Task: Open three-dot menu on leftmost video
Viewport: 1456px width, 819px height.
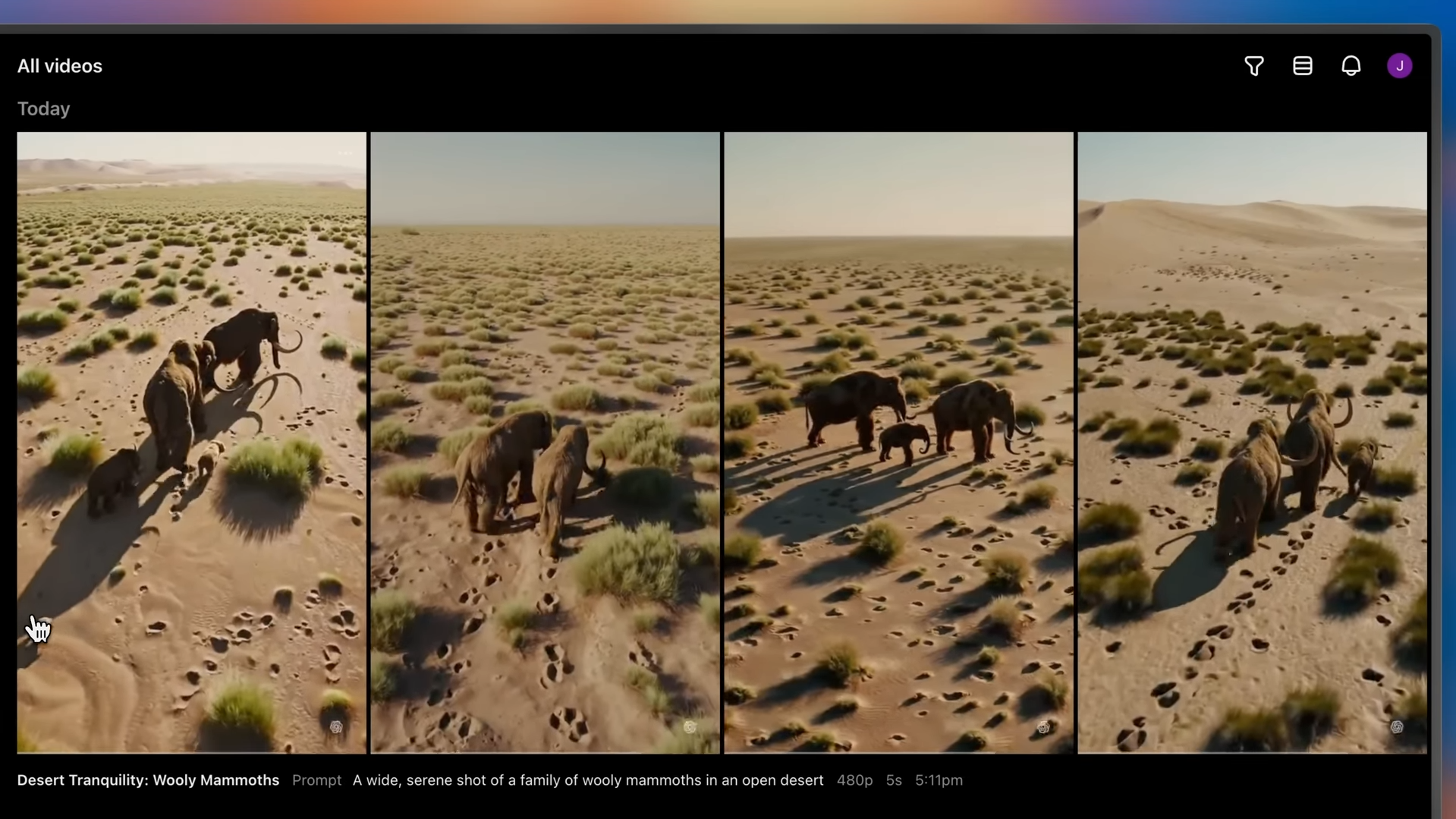Action: tap(345, 153)
